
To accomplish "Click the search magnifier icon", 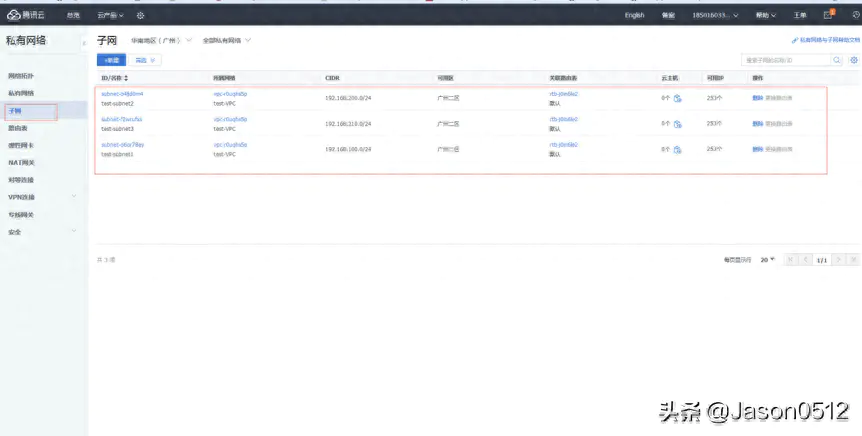I will click(x=837, y=60).
